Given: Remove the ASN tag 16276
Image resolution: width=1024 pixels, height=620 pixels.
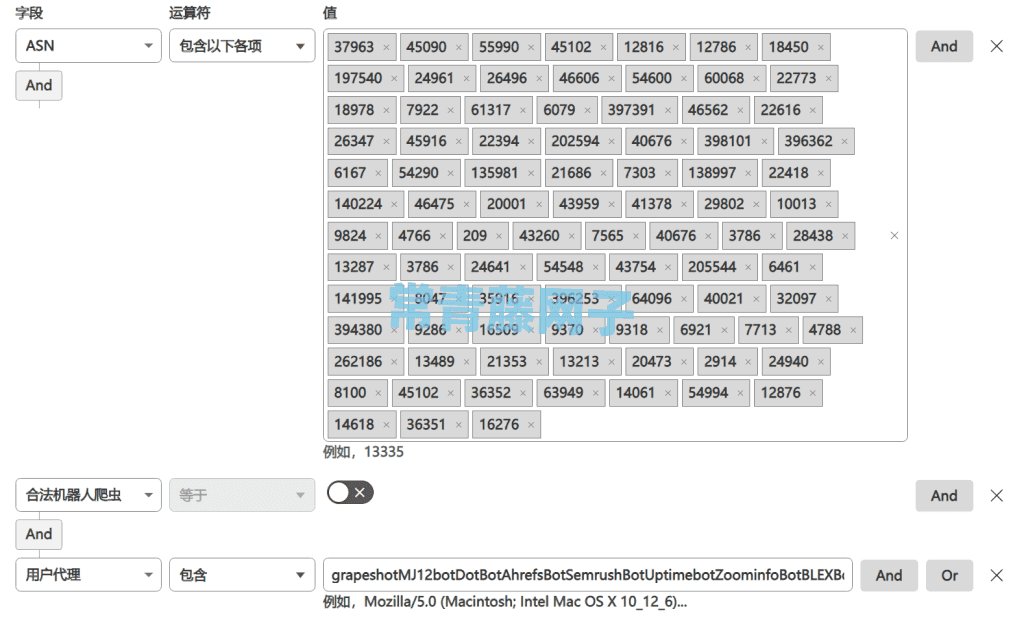Looking at the screenshot, I should tap(530, 423).
